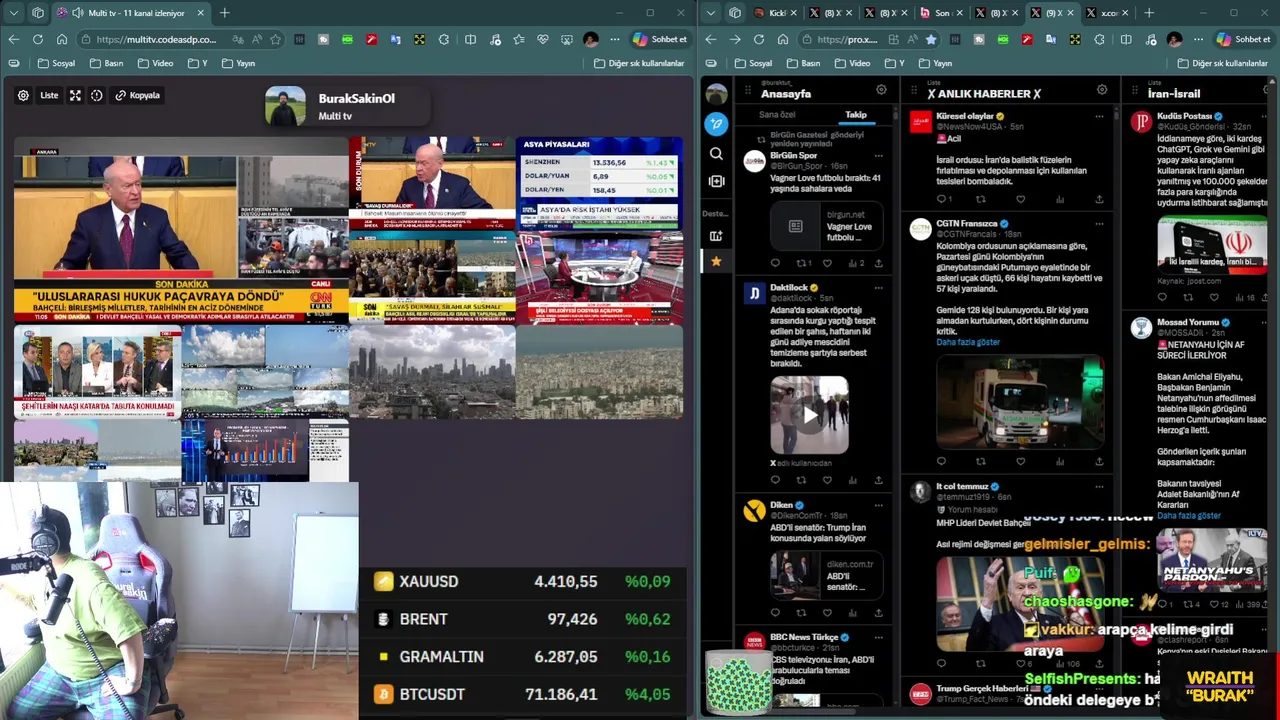Click the alert circle icon beside fullscreen
Image resolution: width=1280 pixels, height=720 pixels.
pyautogui.click(x=97, y=95)
